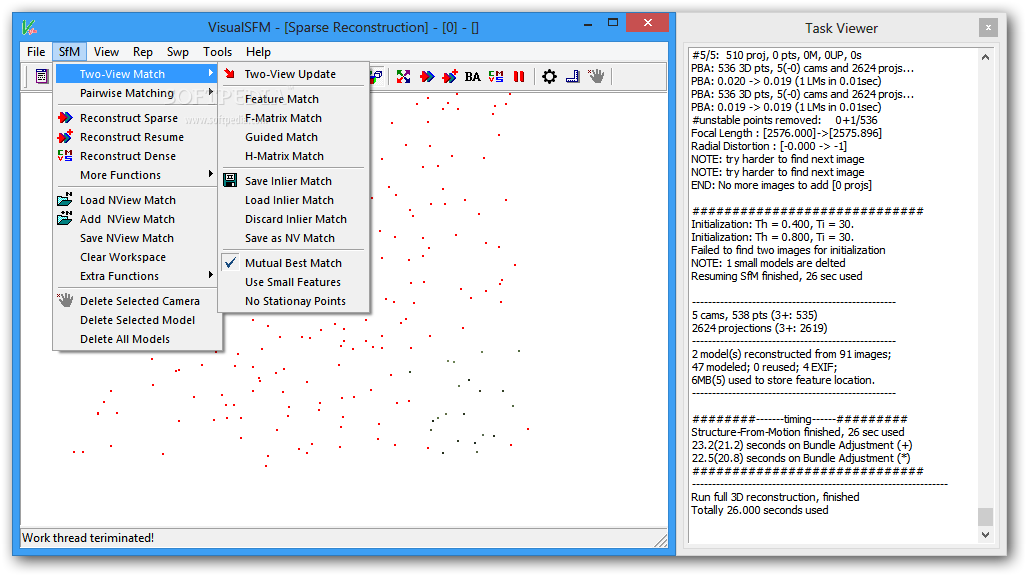The image size is (1027, 576).
Task: Click the hand delete-camera toolbar icon
Action: [596, 76]
